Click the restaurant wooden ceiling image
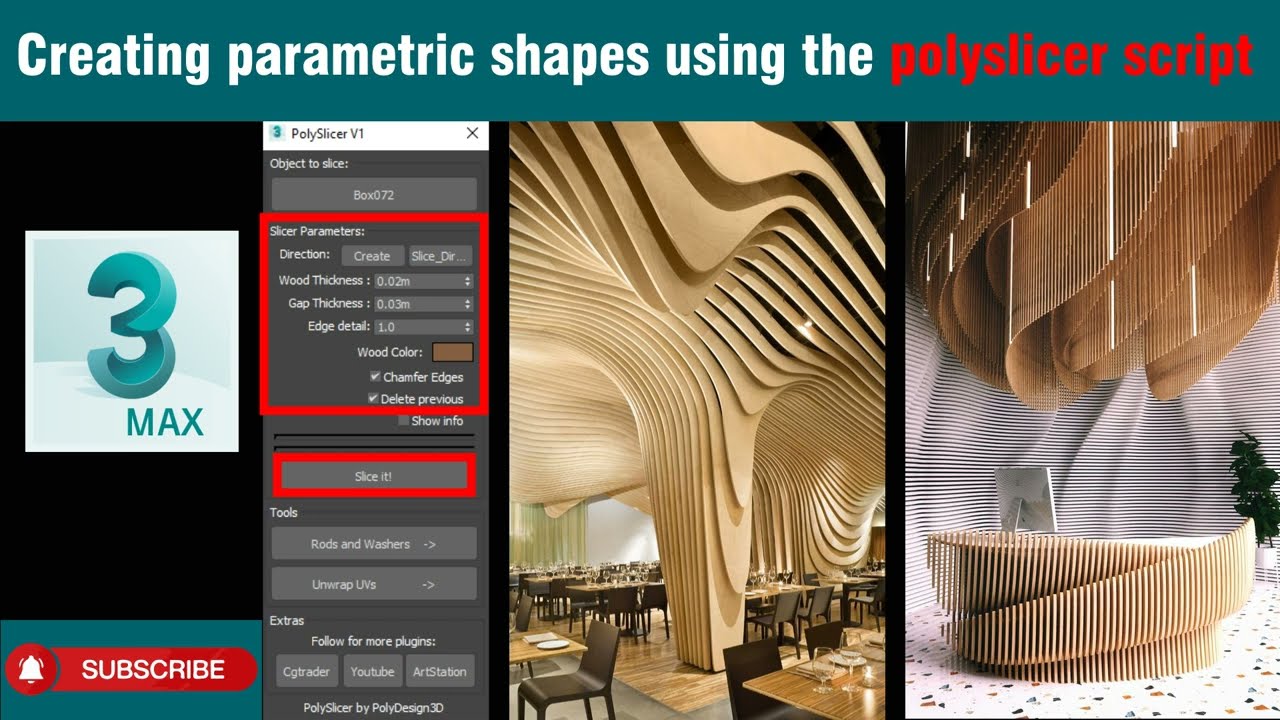The image size is (1280, 720). point(697,420)
